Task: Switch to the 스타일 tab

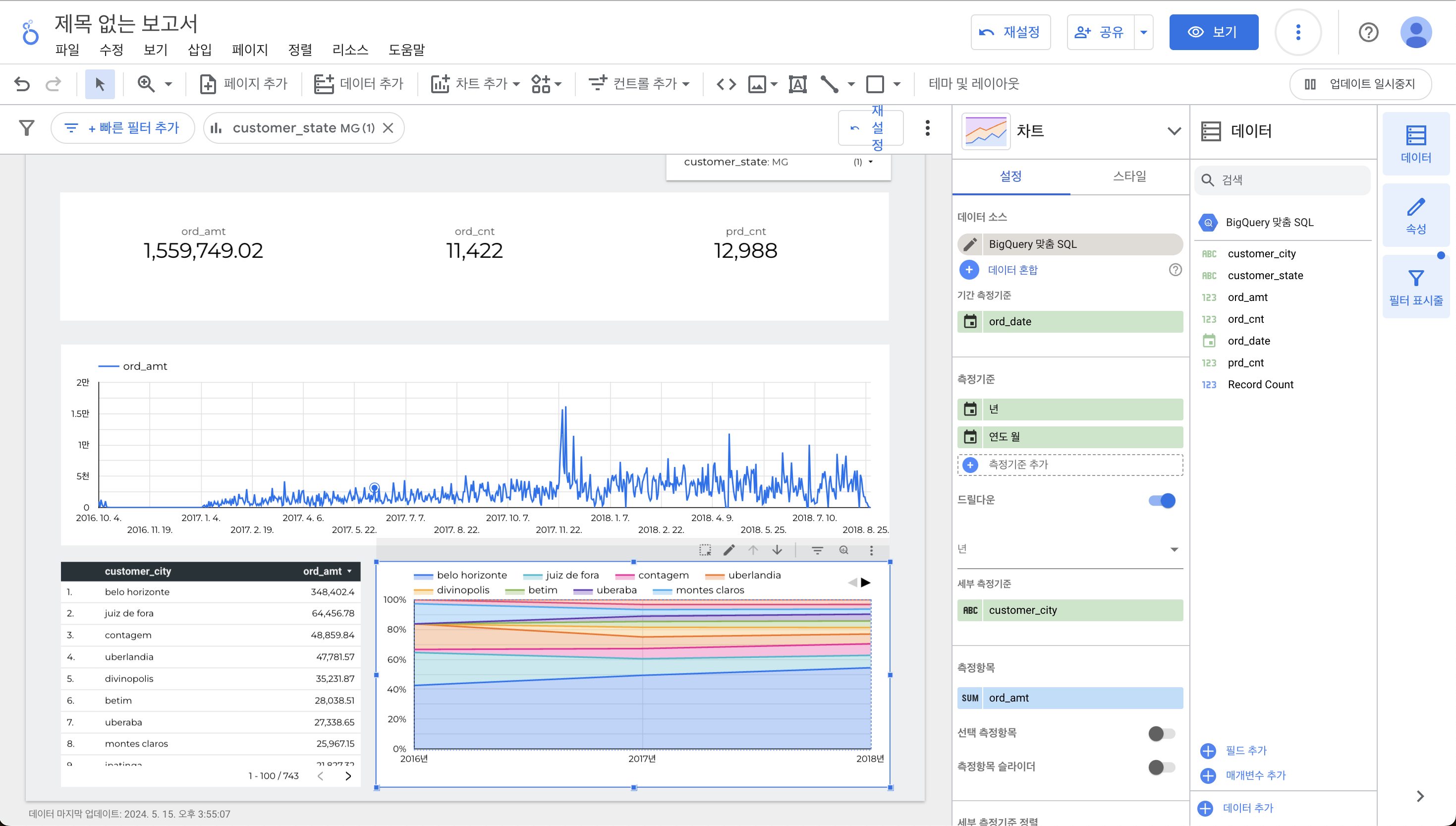Action: pos(1129,177)
